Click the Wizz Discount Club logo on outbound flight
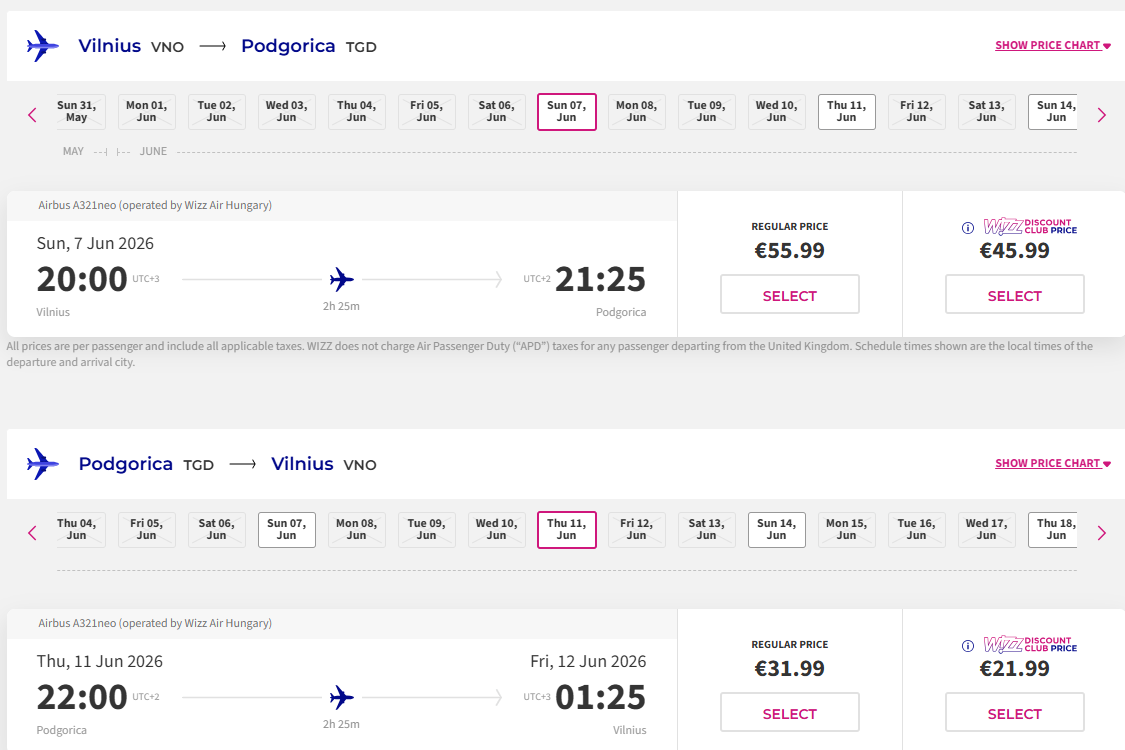 (x=1029, y=227)
